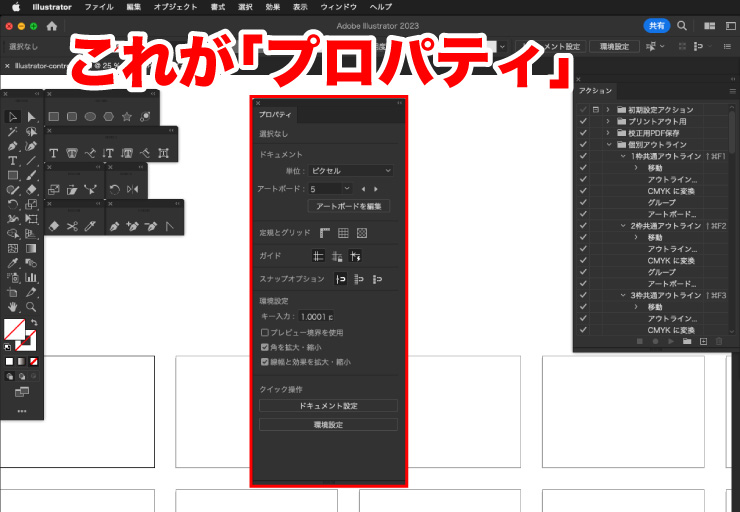Open Edit Toolbar three dots
This screenshot has width=740, height=512.
tap(22, 411)
